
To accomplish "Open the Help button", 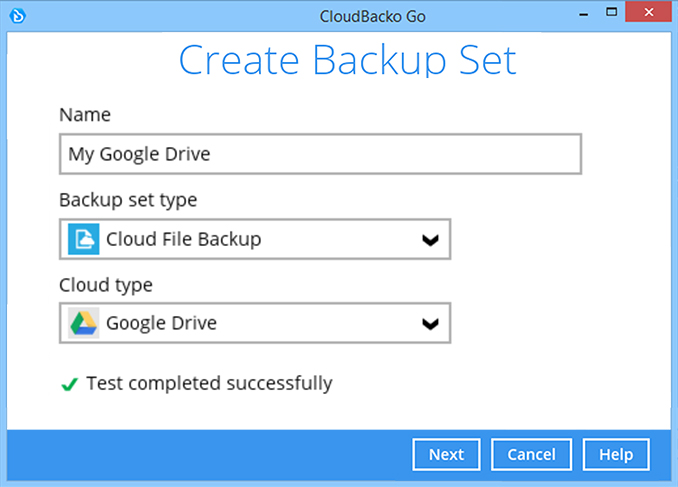I will [616, 455].
